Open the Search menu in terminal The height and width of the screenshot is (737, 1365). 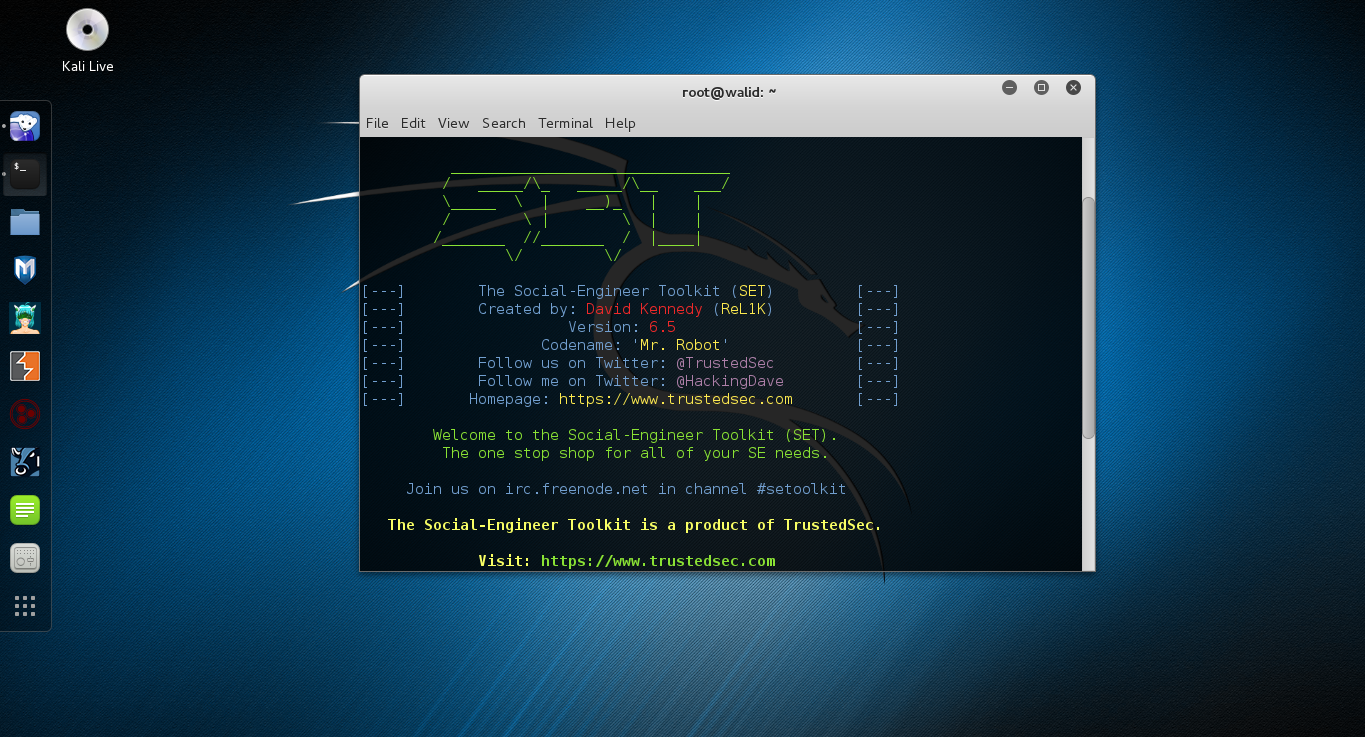pyautogui.click(x=503, y=123)
